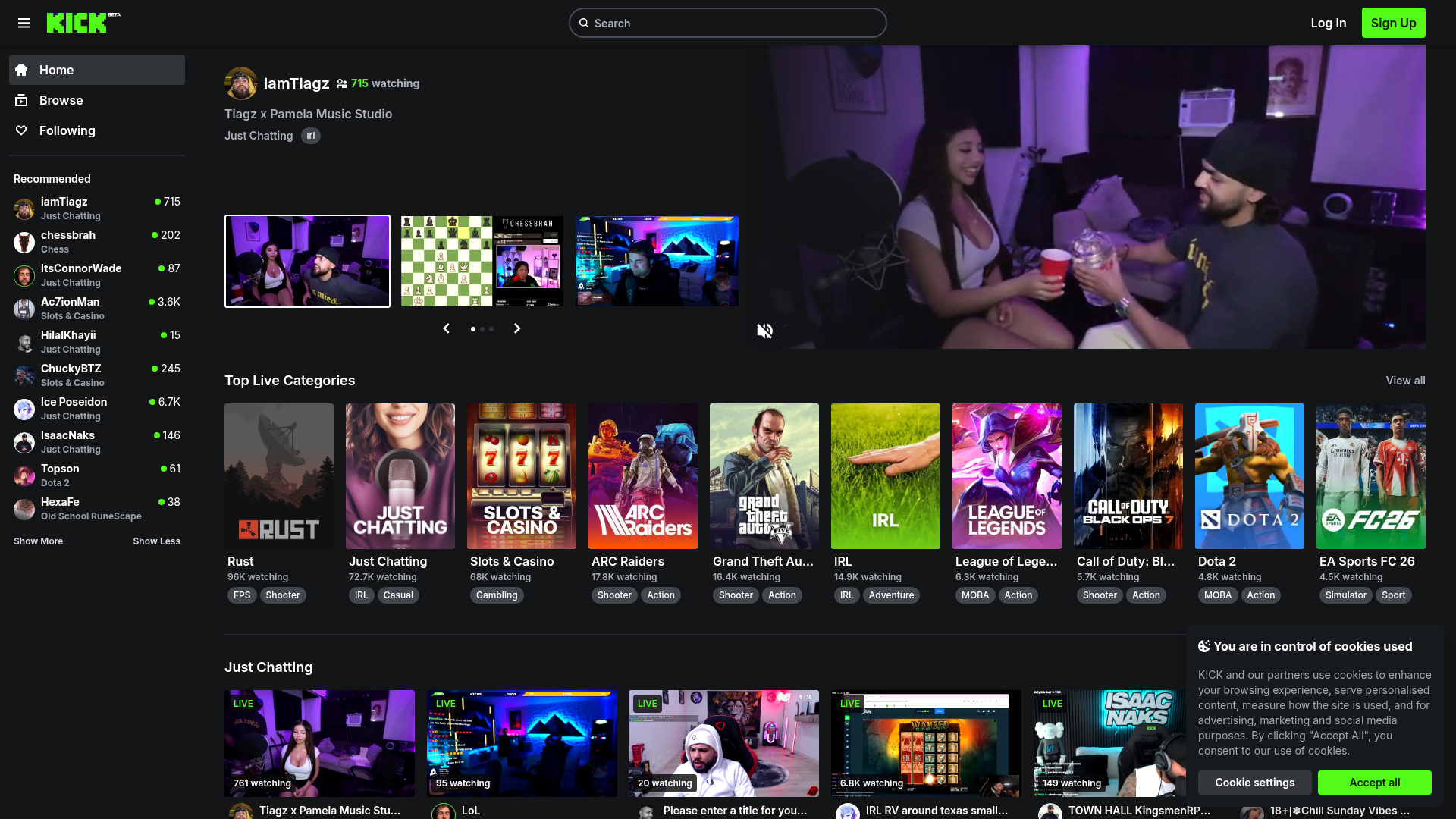Accept All cookies in the consent banner
The image size is (1456, 819).
[1375, 782]
